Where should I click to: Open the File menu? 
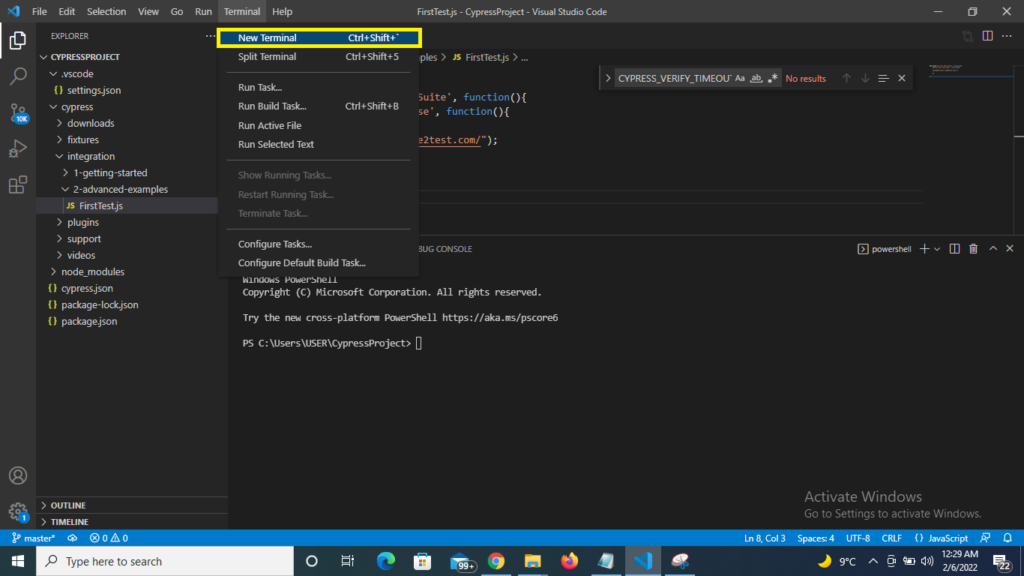coord(39,12)
